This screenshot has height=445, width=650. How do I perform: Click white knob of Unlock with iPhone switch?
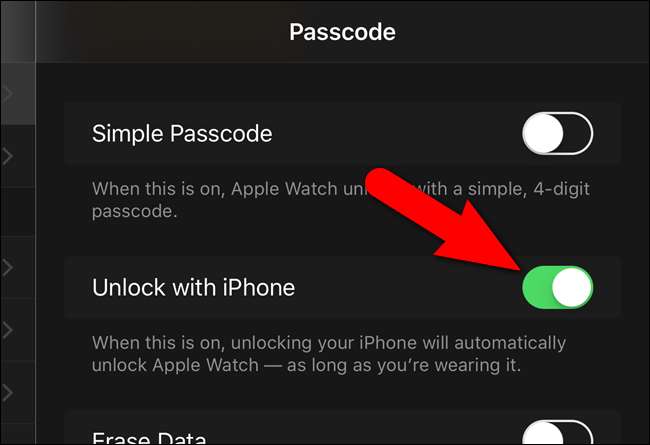572,287
